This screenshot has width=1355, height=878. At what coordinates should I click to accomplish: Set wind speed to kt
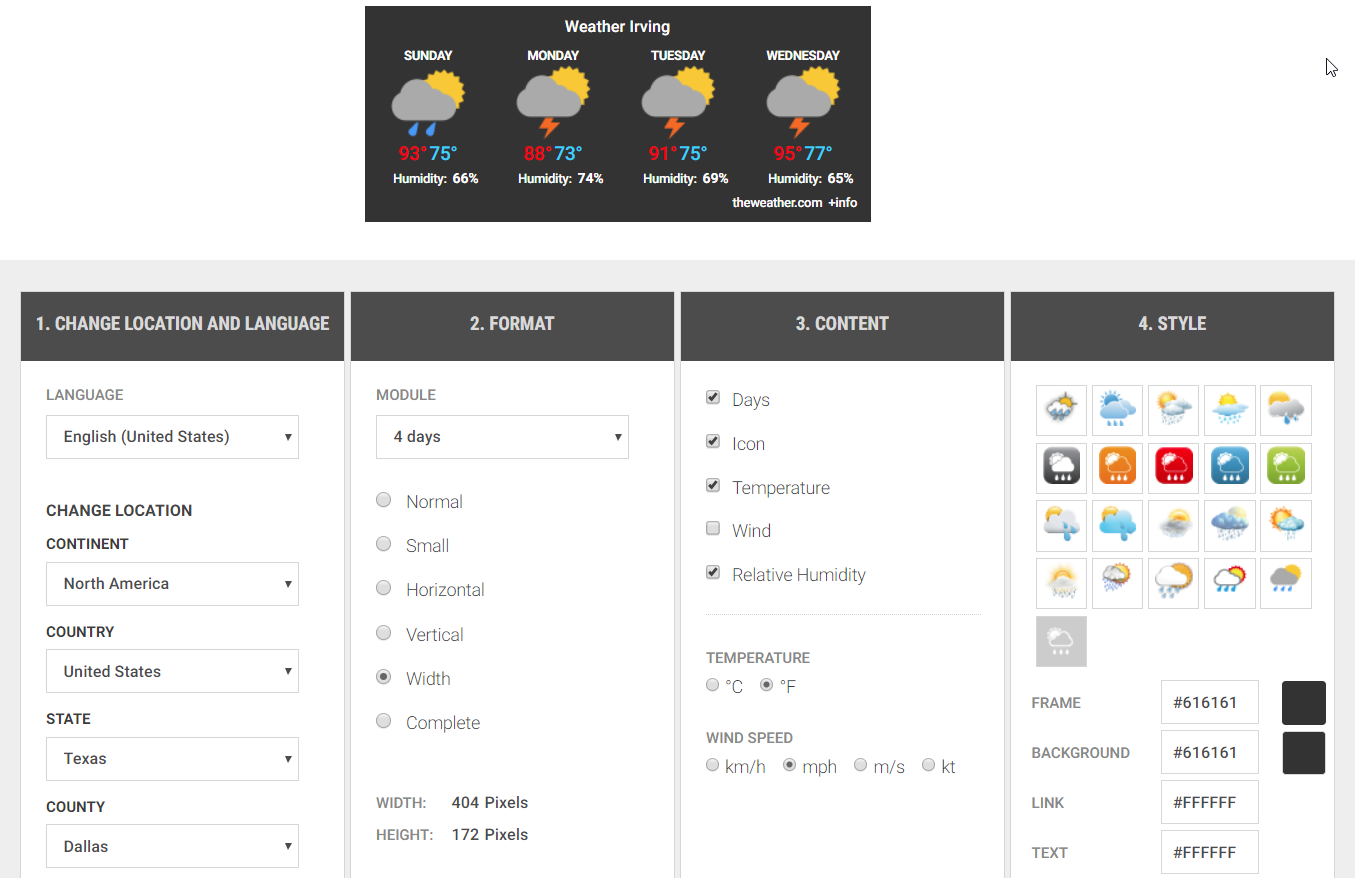(929, 765)
